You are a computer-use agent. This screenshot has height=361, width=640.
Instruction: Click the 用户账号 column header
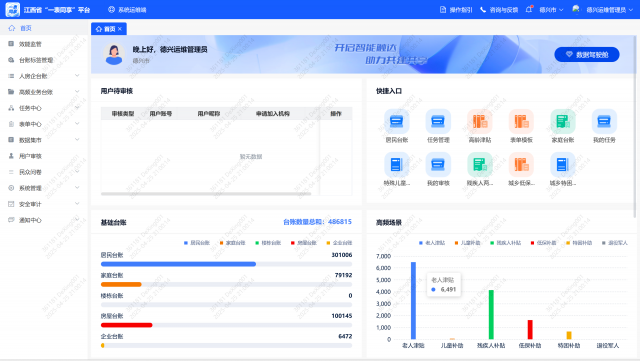point(161,114)
